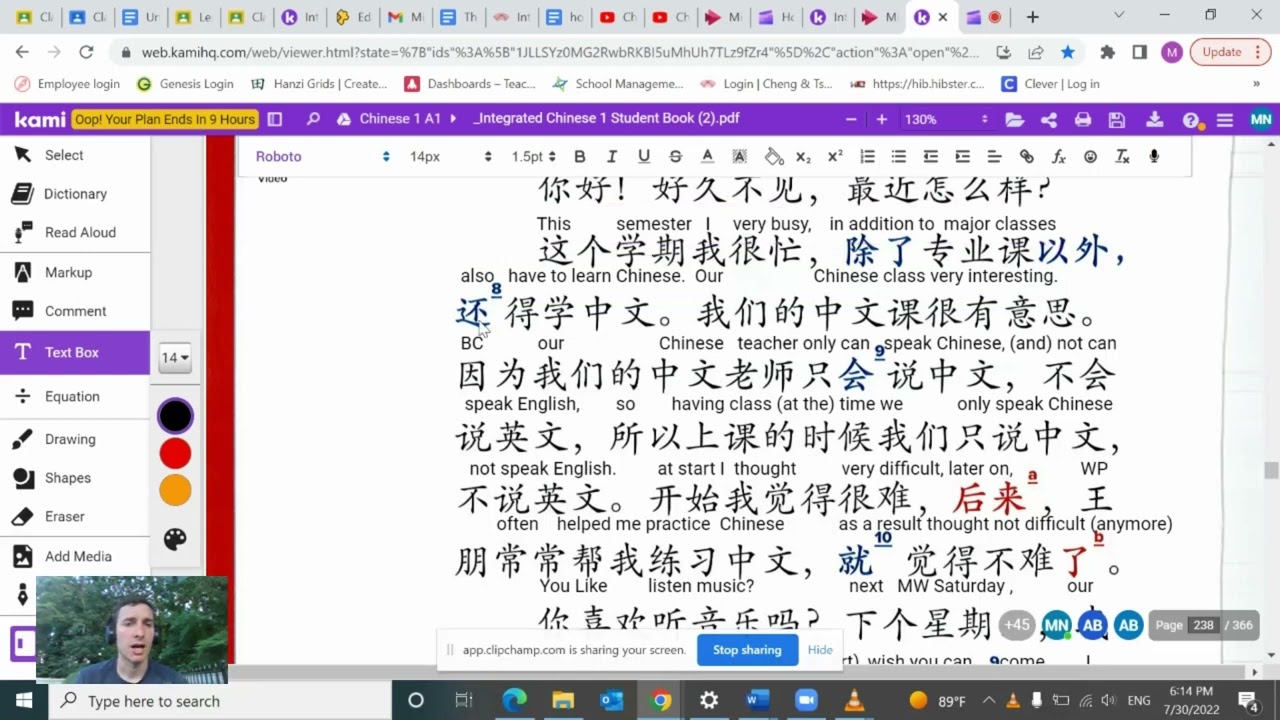The width and height of the screenshot is (1280, 720).
Task: Zoom out with the minus button
Action: pyautogui.click(x=851, y=119)
